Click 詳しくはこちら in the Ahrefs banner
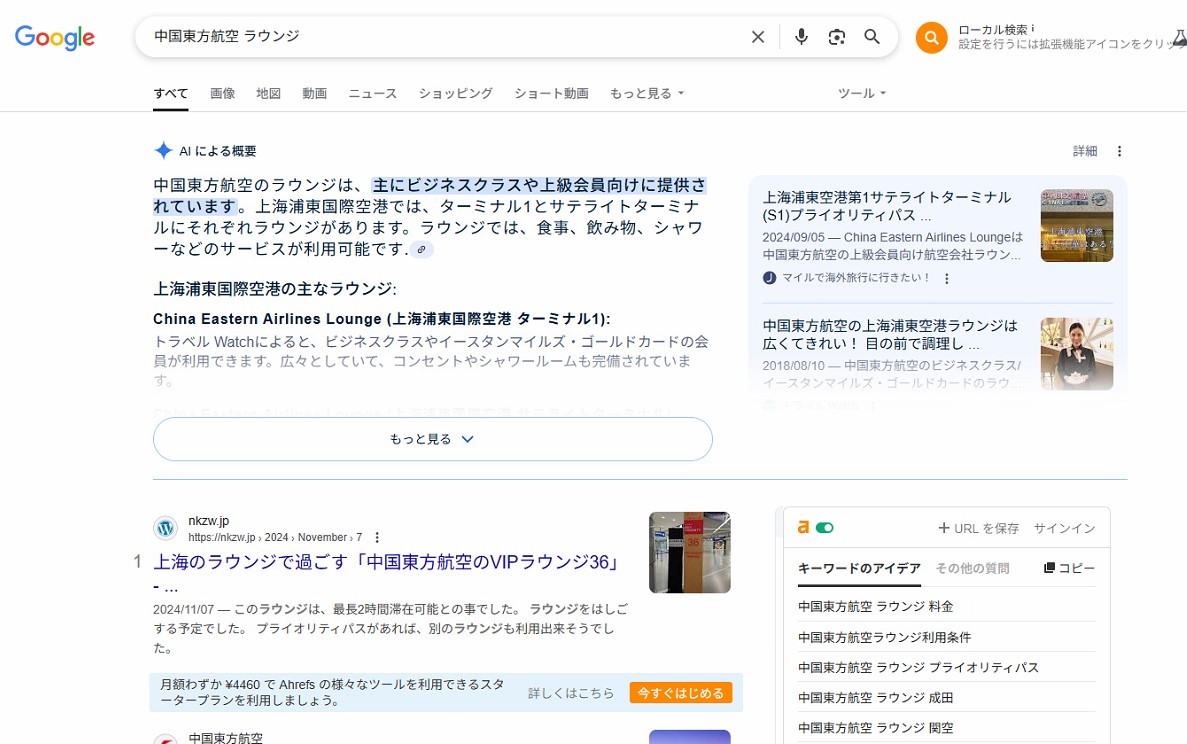This screenshot has height=744, width=1187. point(571,693)
